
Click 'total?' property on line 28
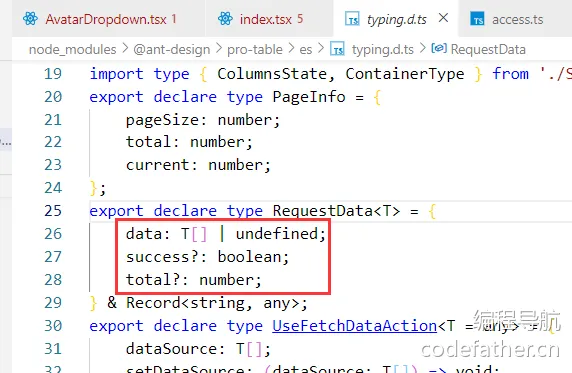(153, 280)
